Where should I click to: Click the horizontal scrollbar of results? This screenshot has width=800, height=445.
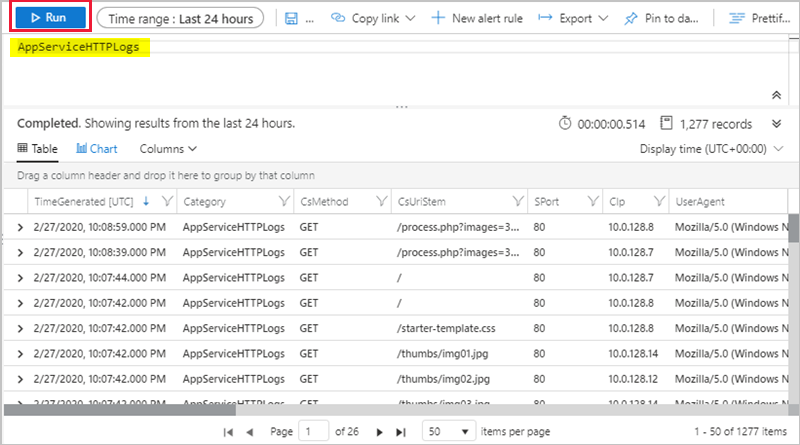pos(120,408)
